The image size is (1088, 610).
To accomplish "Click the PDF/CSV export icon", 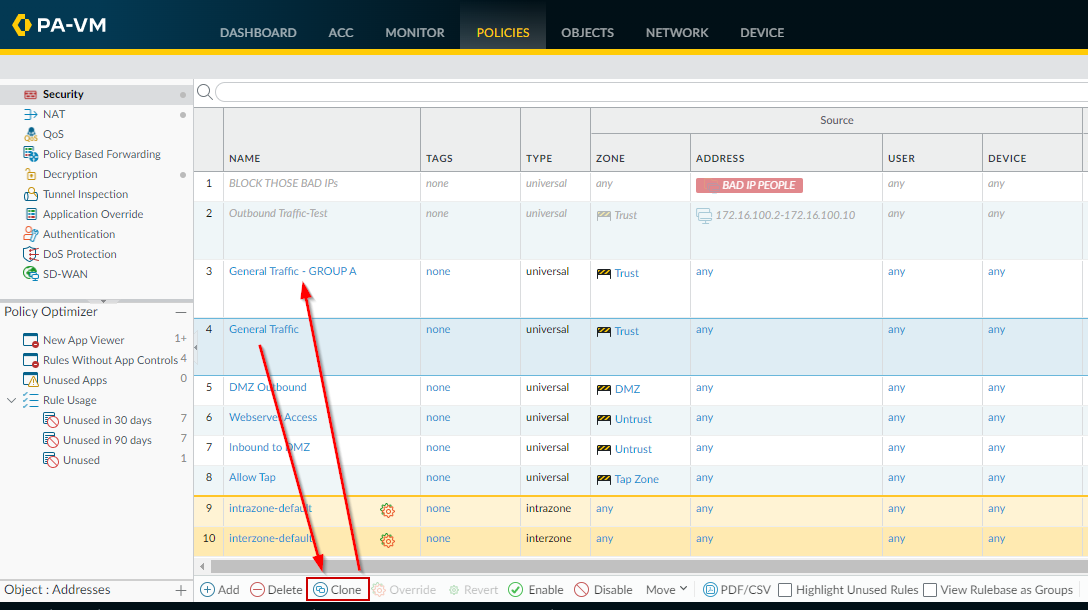I will pos(710,590).
